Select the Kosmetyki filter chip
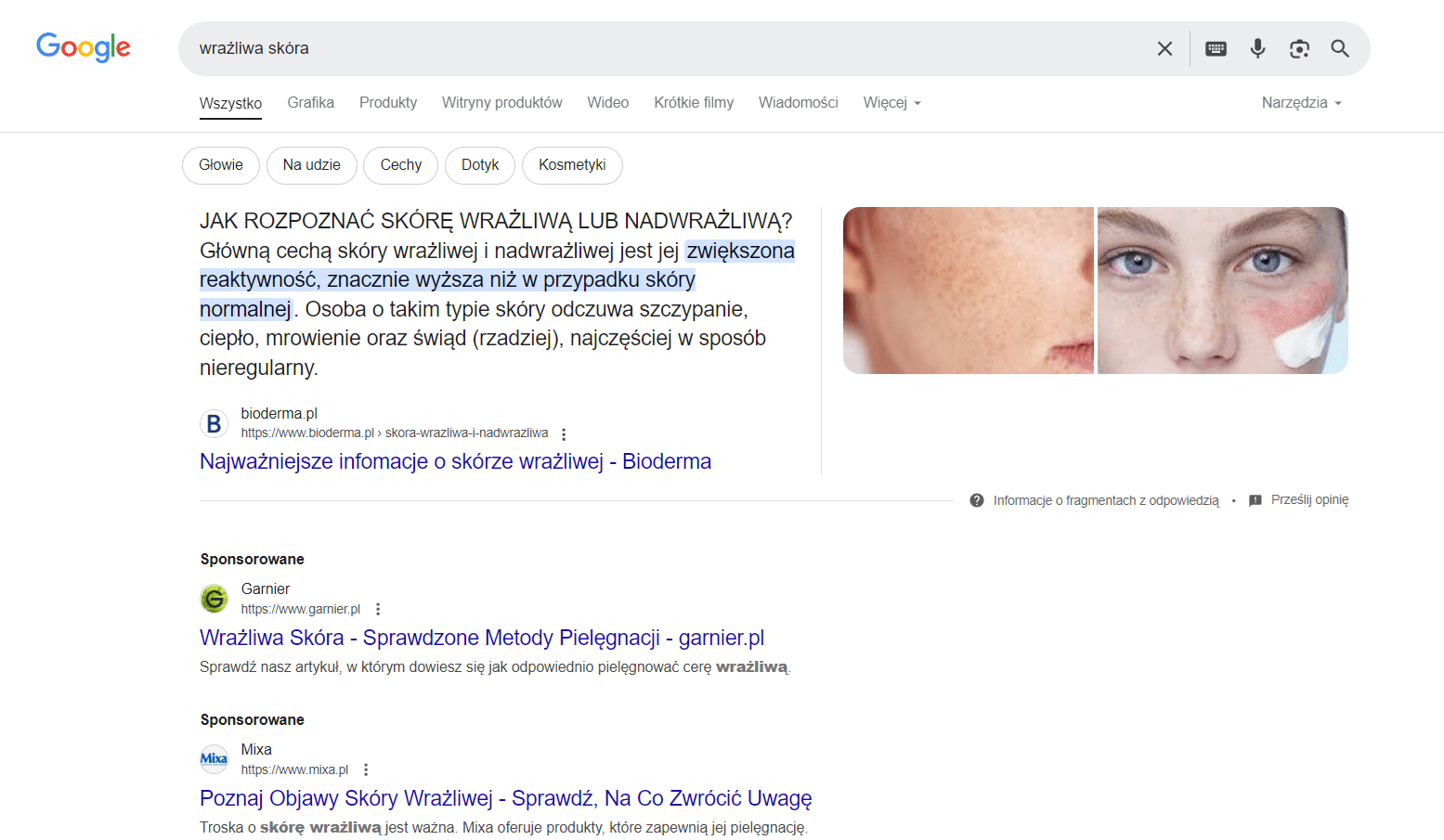The height and width of the screenshot is (840, 1444). tap(572, 165)
